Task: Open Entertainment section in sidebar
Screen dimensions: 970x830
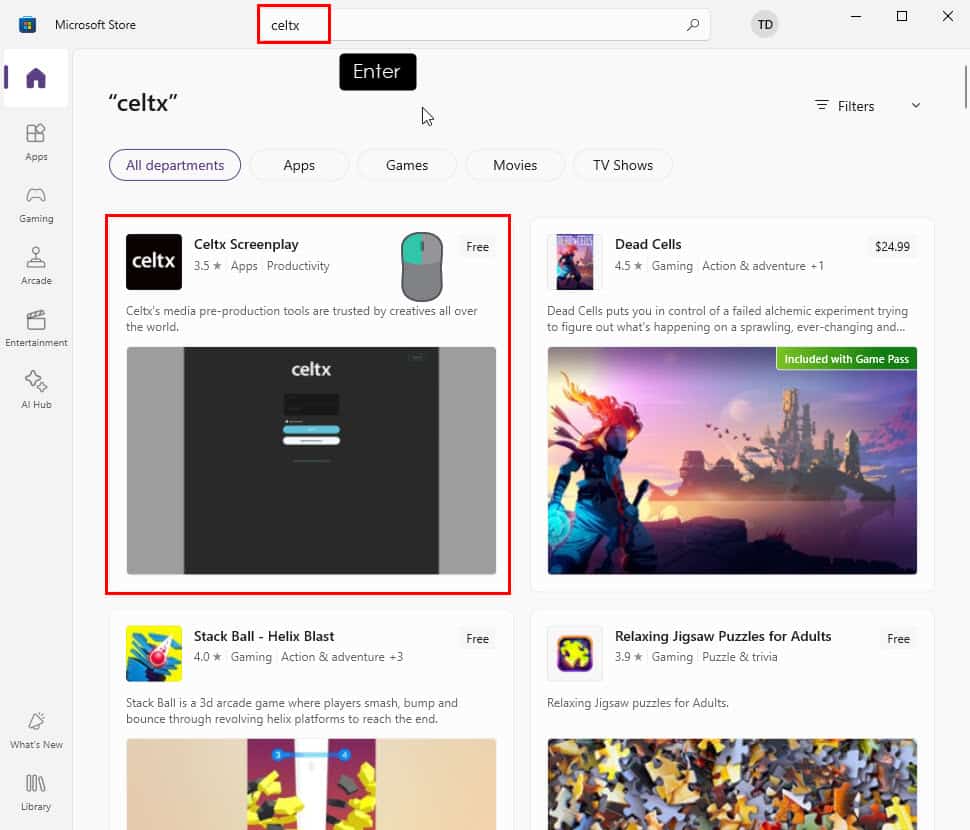Action: point(36,327)
